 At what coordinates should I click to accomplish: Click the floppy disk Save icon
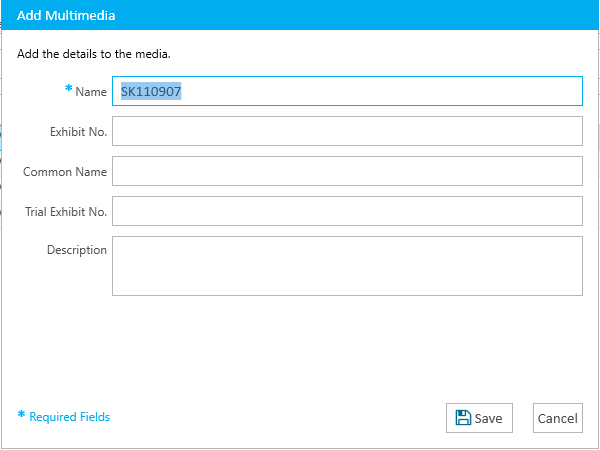point(463,418)
